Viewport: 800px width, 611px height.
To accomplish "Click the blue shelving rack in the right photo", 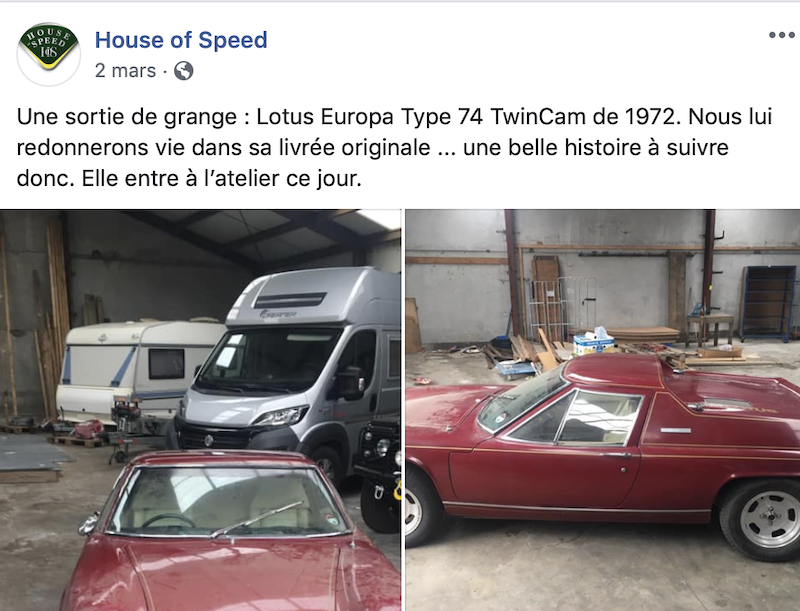I will click(769, 302).
